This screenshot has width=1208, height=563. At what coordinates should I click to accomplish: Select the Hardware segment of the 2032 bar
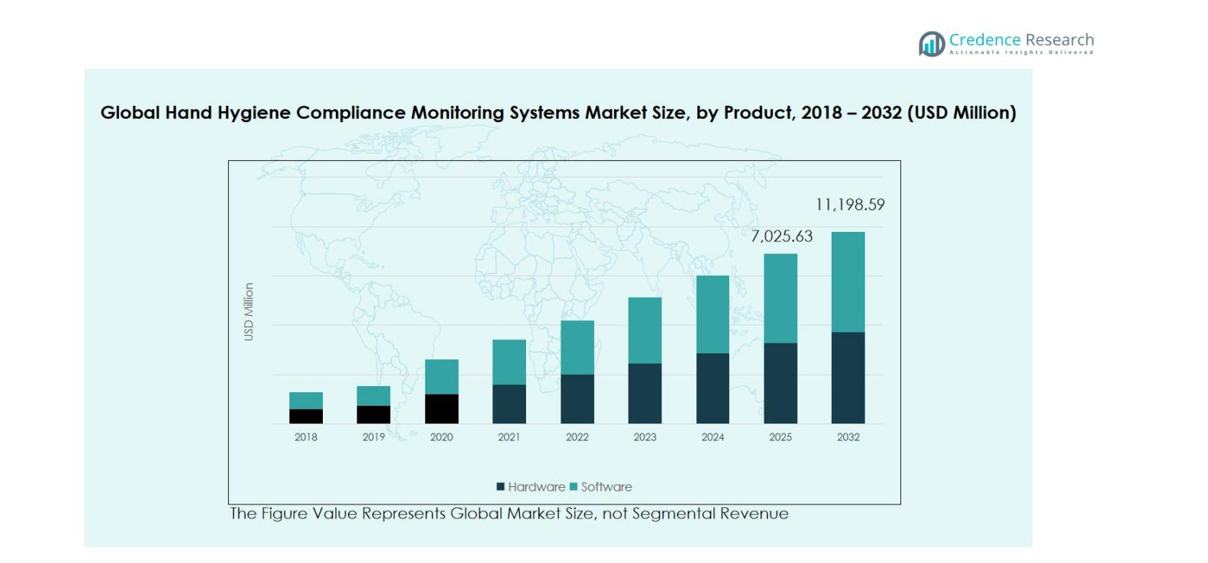[848, 377]
